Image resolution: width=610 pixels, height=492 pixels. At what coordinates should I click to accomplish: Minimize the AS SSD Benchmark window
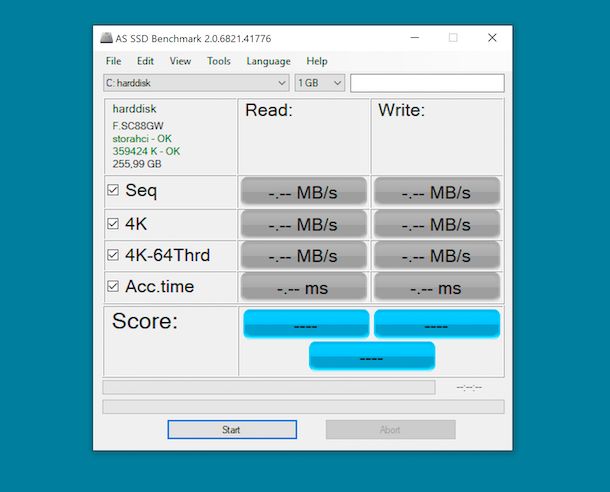click(x=415, y=38)
